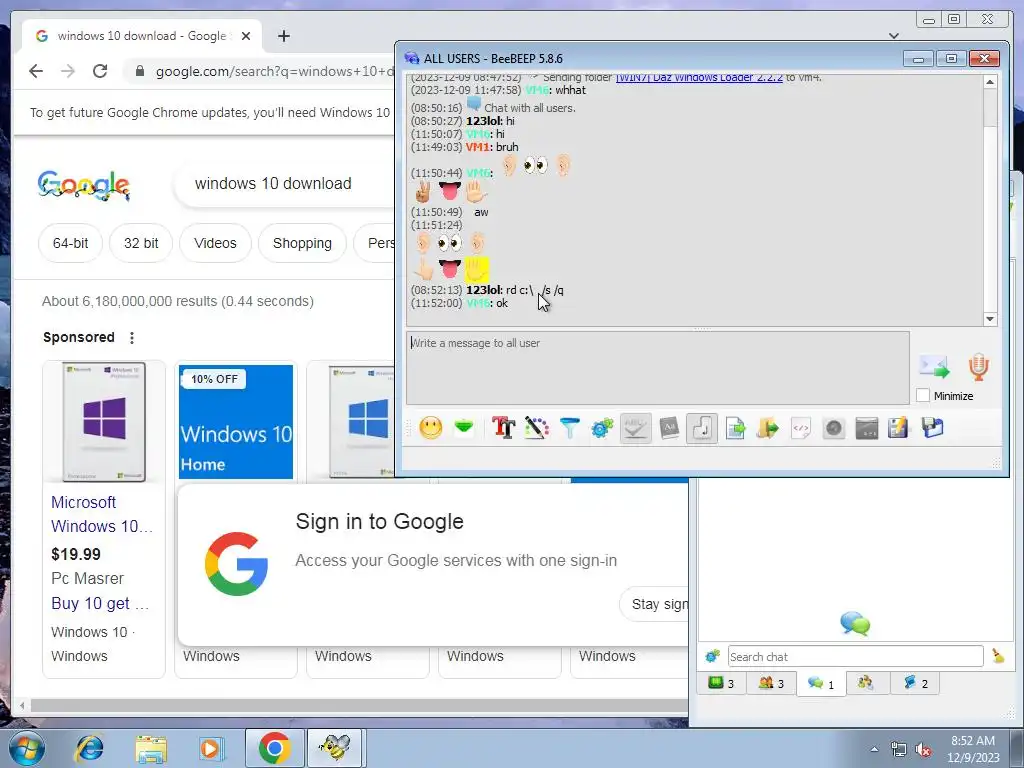Go back in Chrome

36,71
